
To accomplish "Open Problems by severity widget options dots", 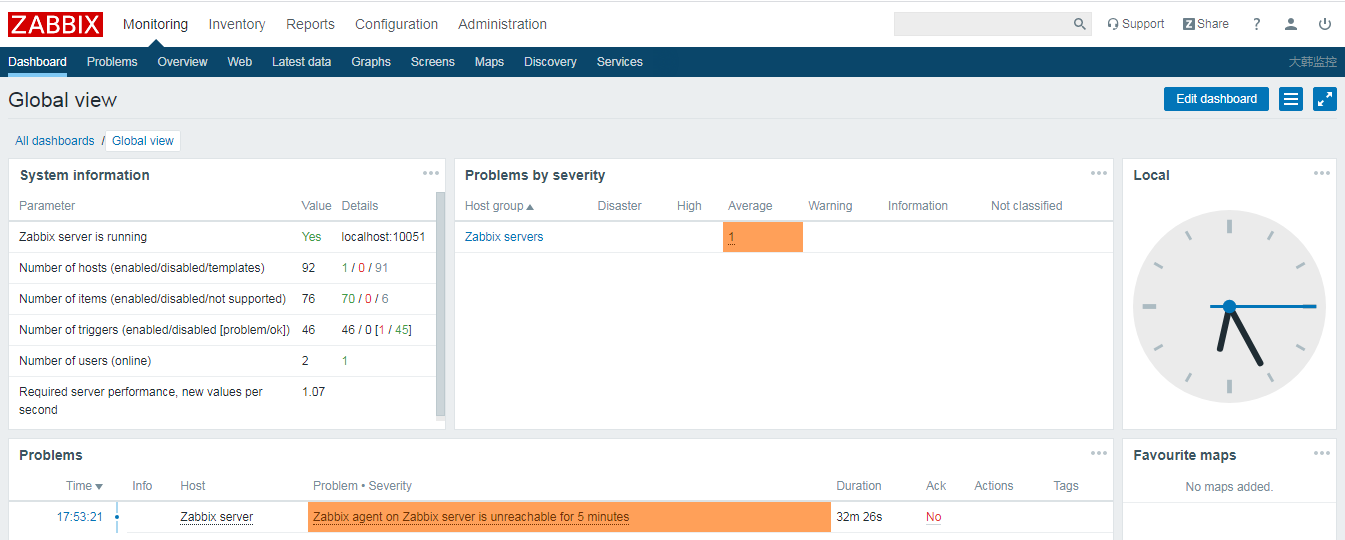I will [x=1099, y=173].
